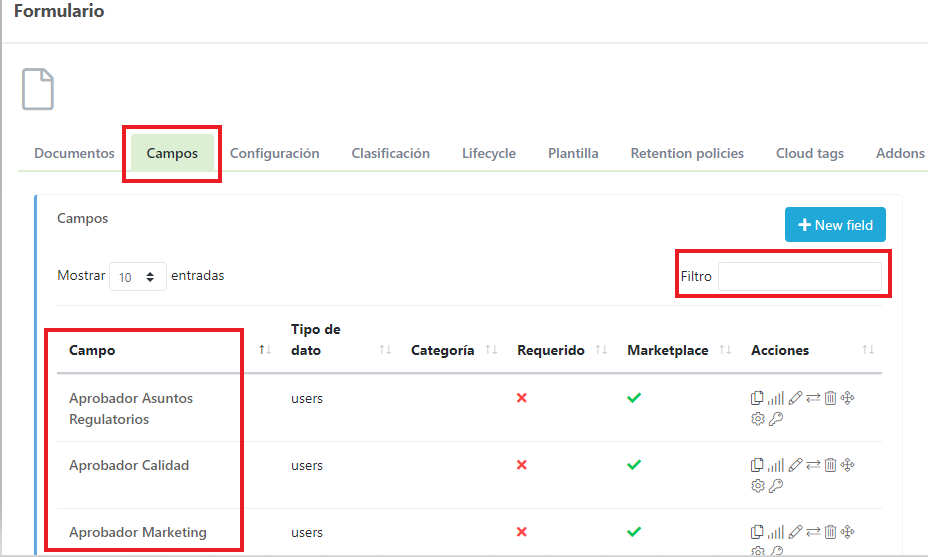Click move arrows icon for Aprobador Calidad
This screenshot has height=557, width=928.
[x=848, y=465]
